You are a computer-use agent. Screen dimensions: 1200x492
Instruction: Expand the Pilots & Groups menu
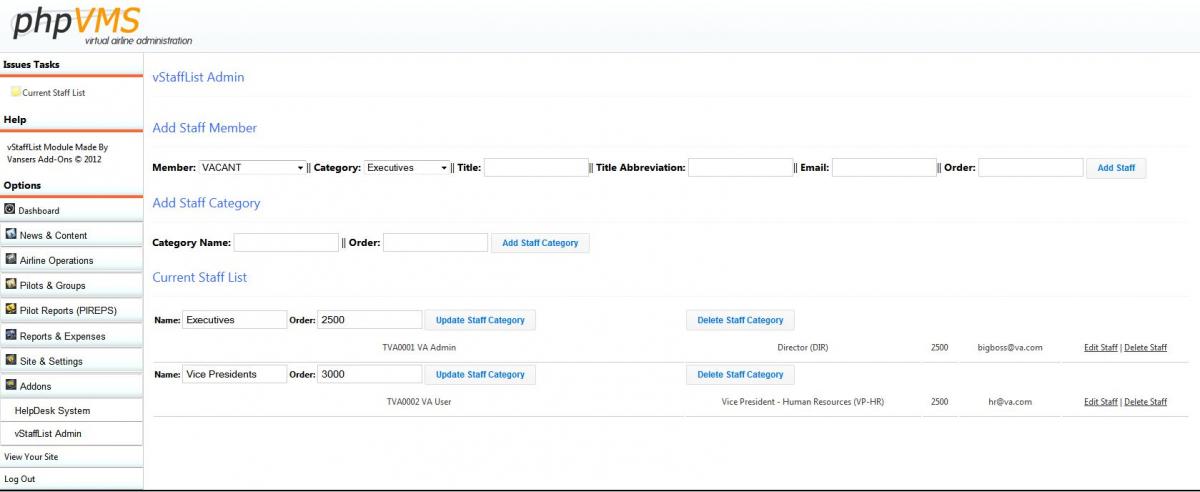[71, 285]
